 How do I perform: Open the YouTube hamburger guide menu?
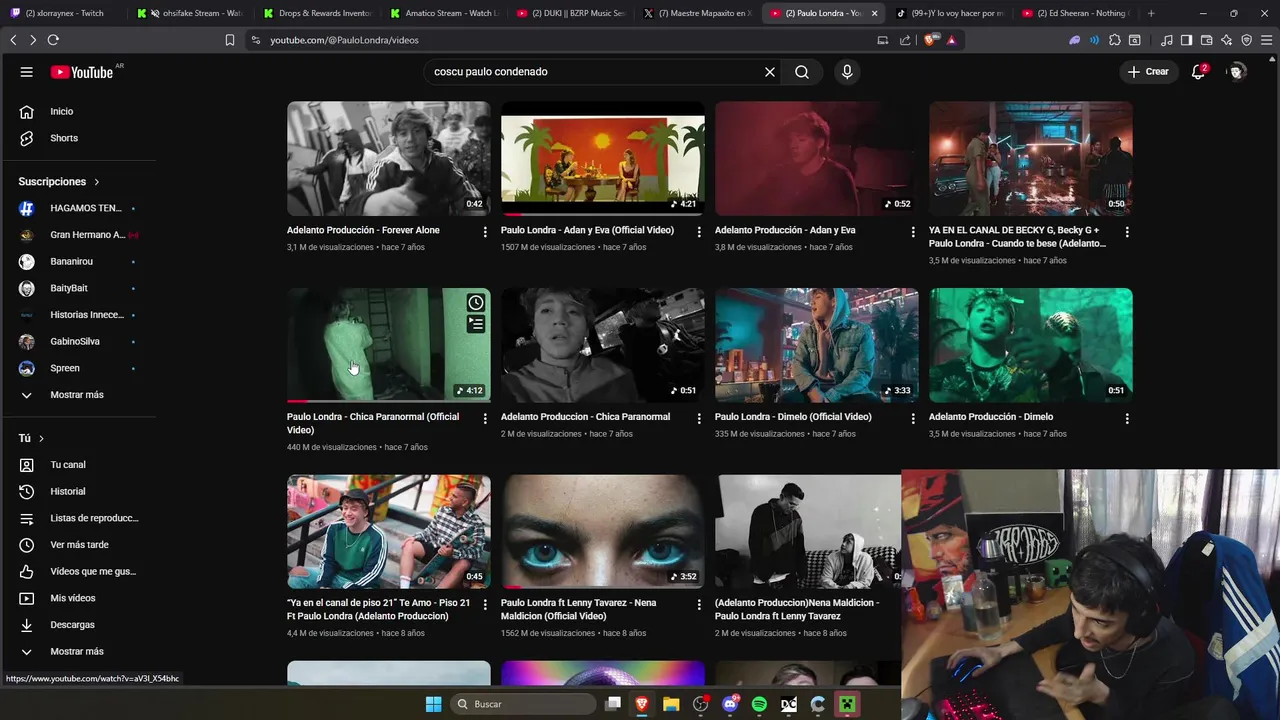click(x=27, y=72)
